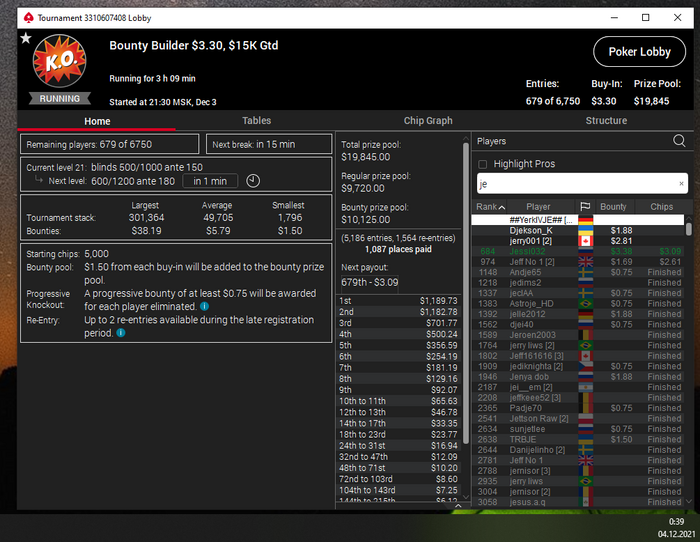Image resolution: width=700 pixels, height=542 pixels.
Task: Click the Next break in 15 min box
Action: pos(269,144)
